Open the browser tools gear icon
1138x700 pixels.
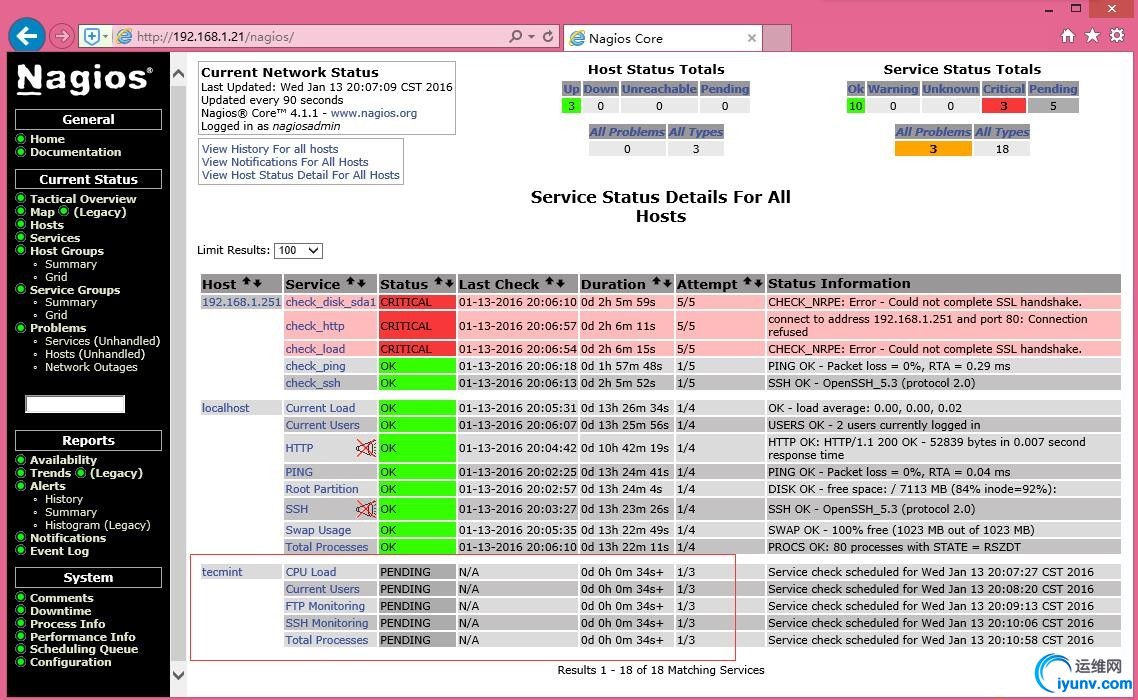click(1117, 36)
